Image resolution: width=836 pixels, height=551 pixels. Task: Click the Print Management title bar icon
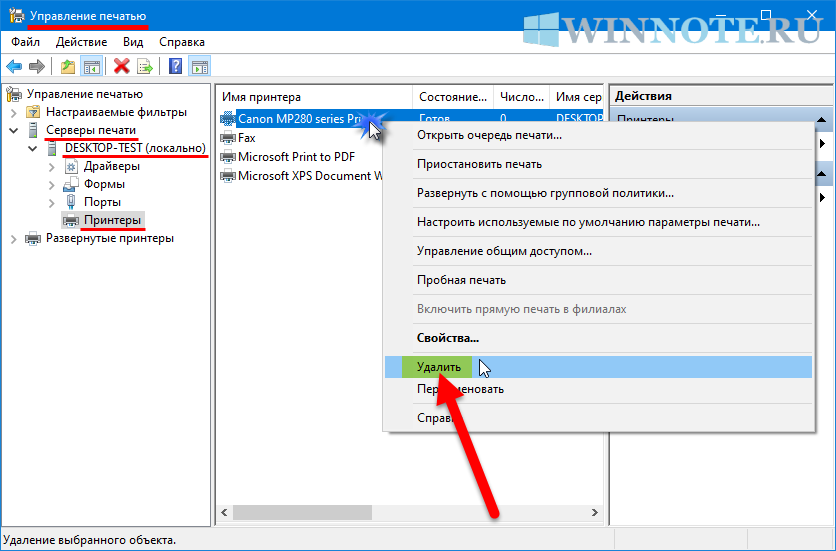[16, 15]
